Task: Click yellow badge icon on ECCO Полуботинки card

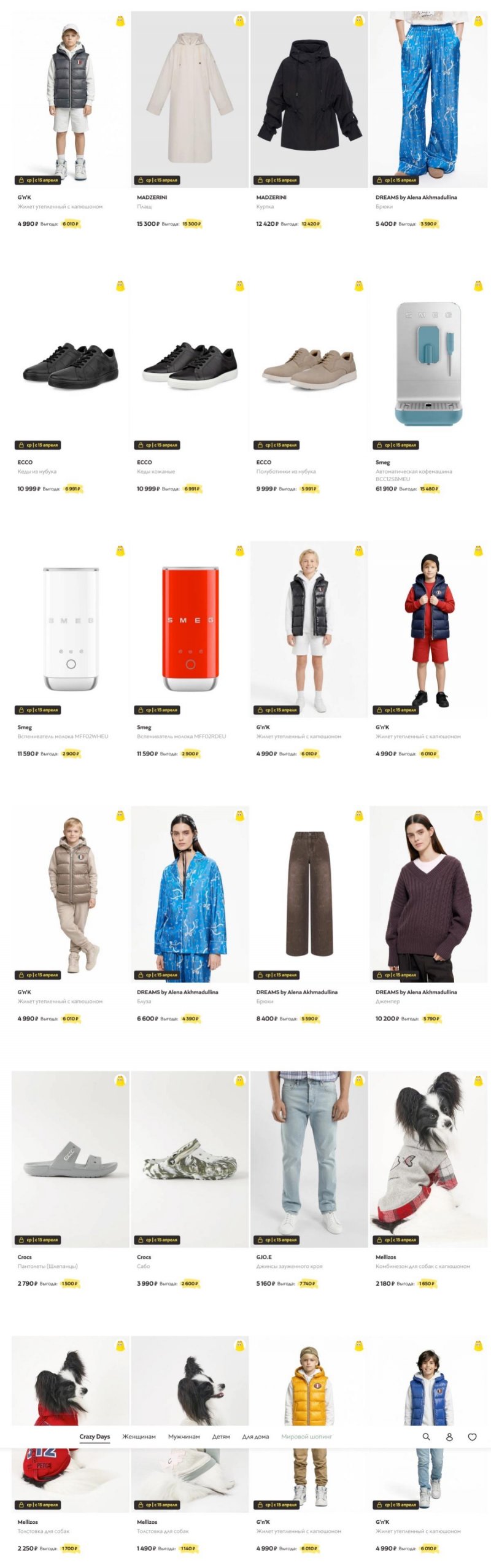Action: tap(359, 285)
